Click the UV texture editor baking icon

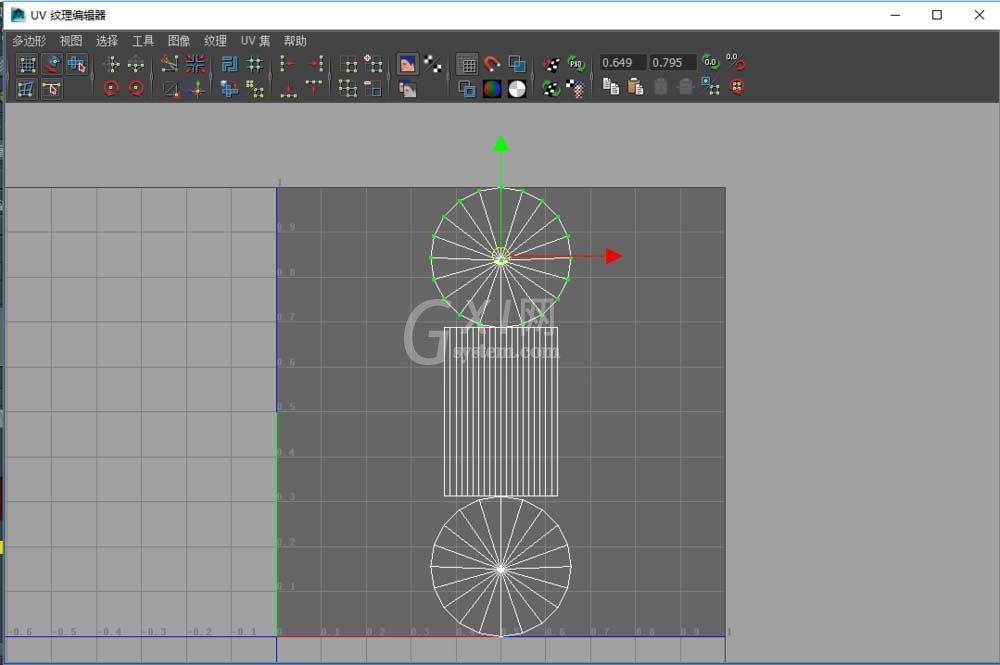552,64
